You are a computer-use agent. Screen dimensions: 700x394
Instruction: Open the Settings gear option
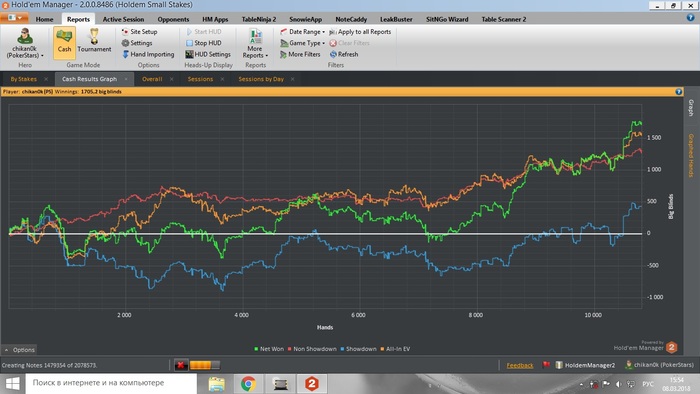point(137,43)
